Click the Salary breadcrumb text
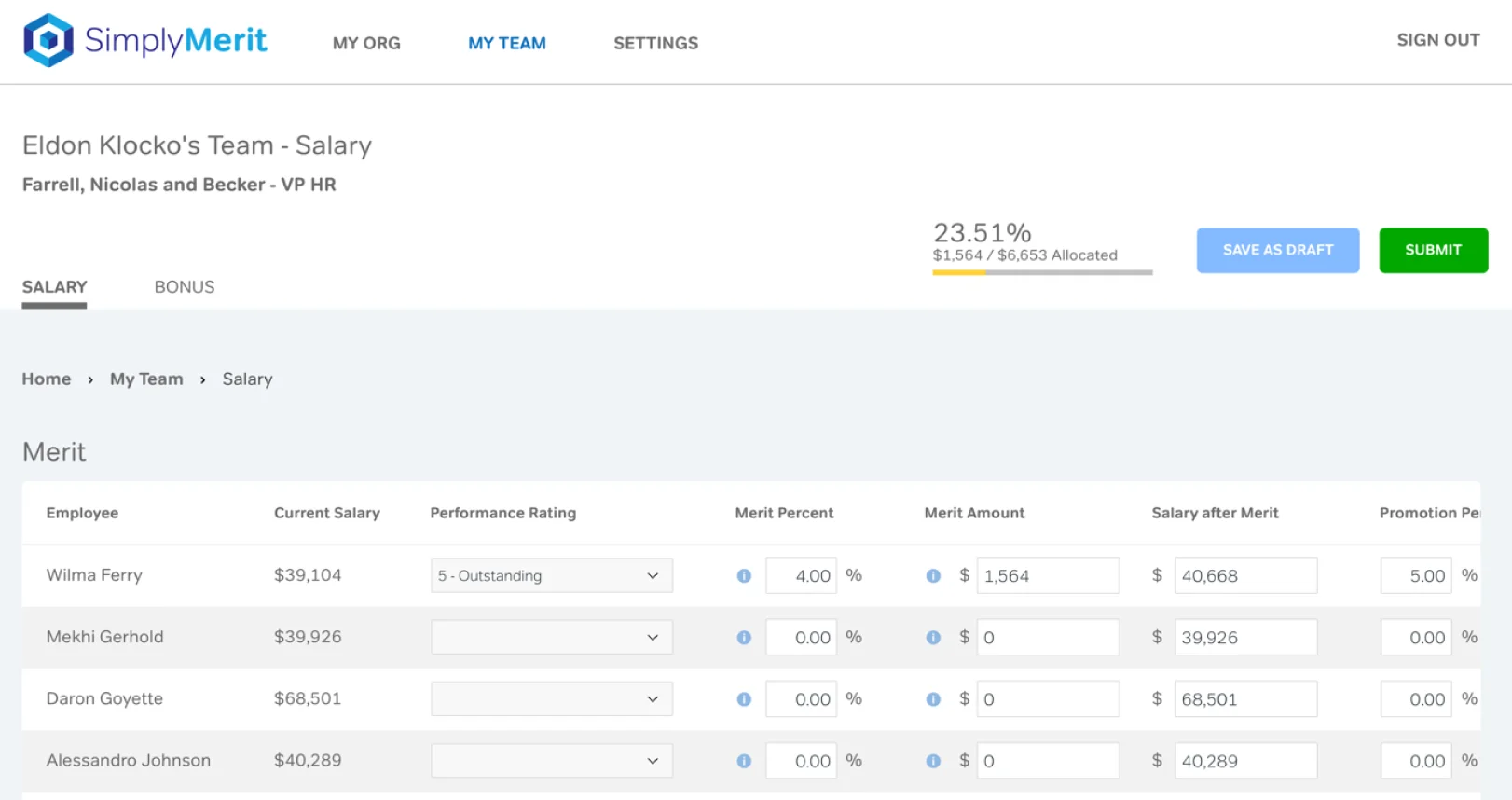The image size is (1512, 800). tap(247, 379)
